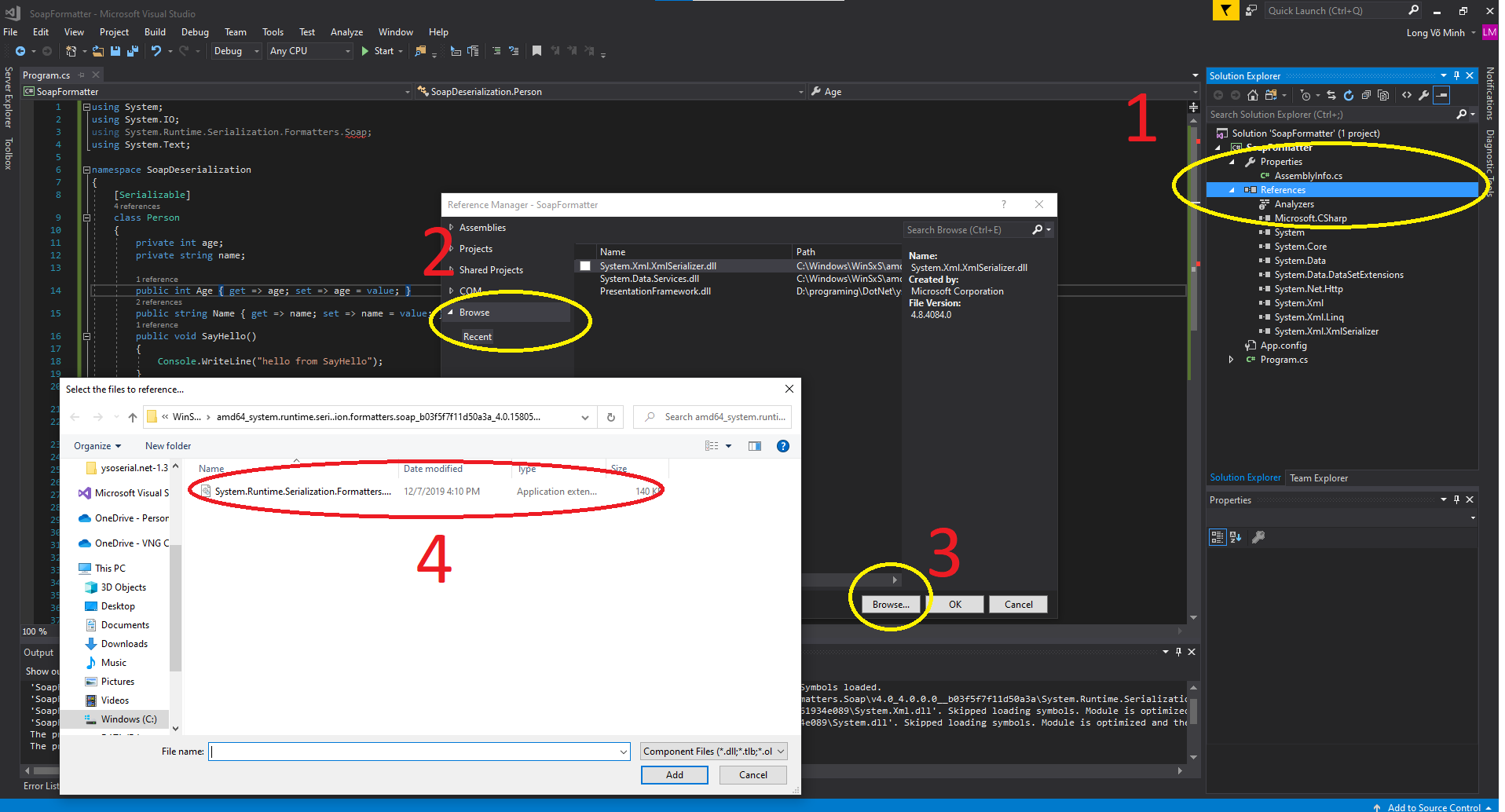This screenshot has height=812, width=1505.
Task: Open the Debug menu
Action: pyautogui.click(x=195, y=32)
